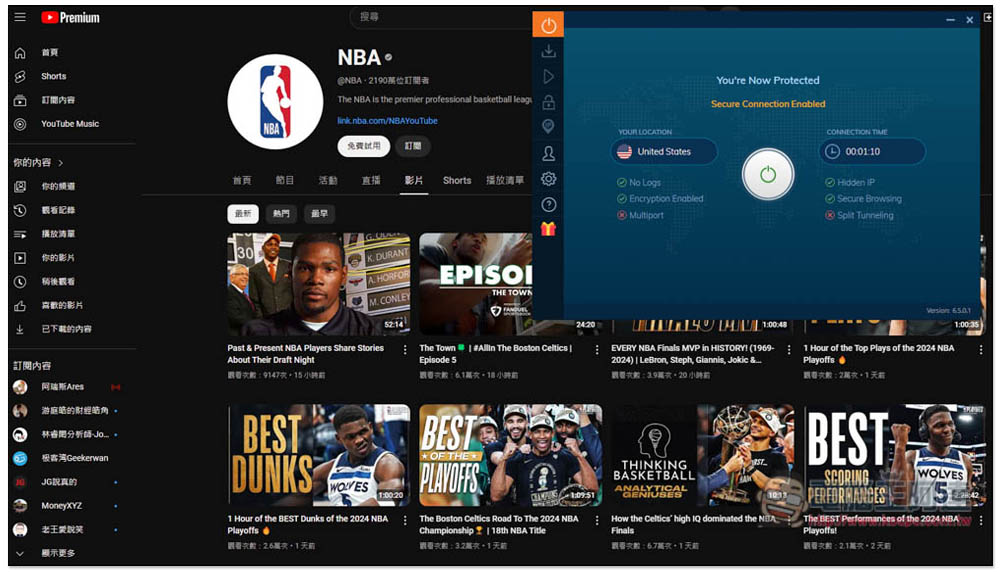Screen dimensions: 1000x572
Task: Open options menu for Past & Present NBA Players video
Action: (405, 349)
